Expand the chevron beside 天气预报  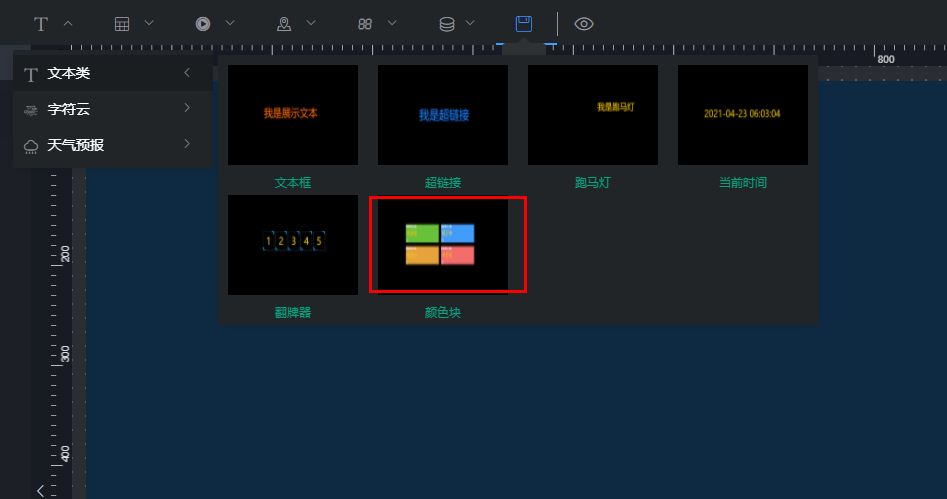[x=187, y=144]
